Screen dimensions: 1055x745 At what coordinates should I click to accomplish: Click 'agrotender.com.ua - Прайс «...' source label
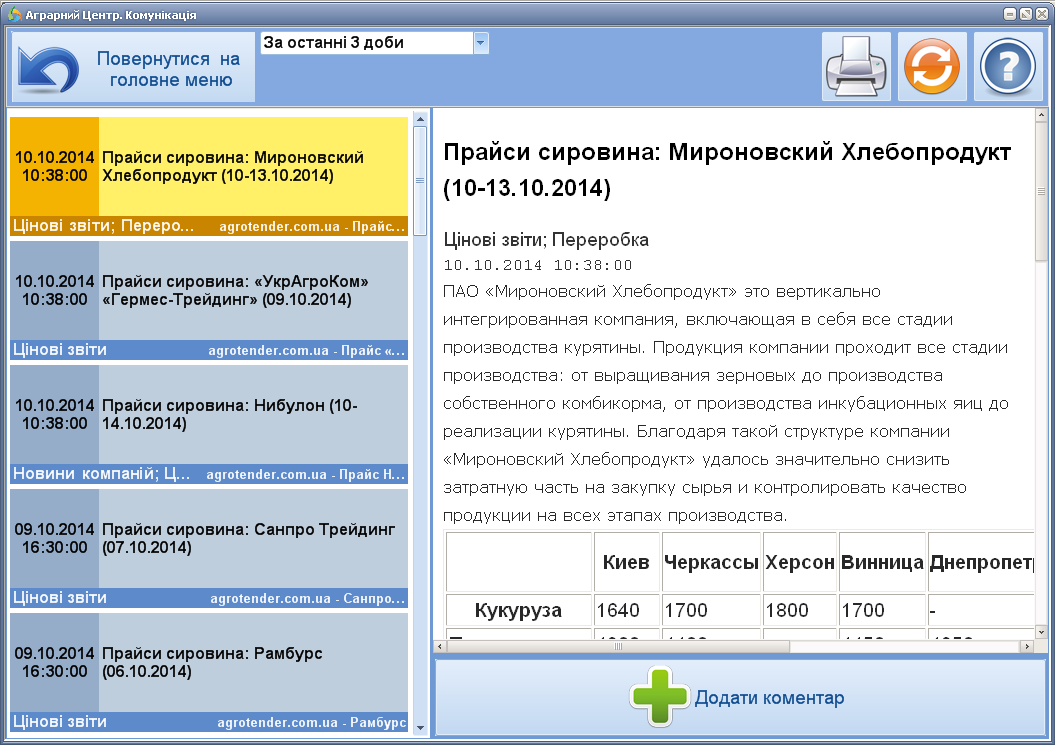tap(307, 350)
